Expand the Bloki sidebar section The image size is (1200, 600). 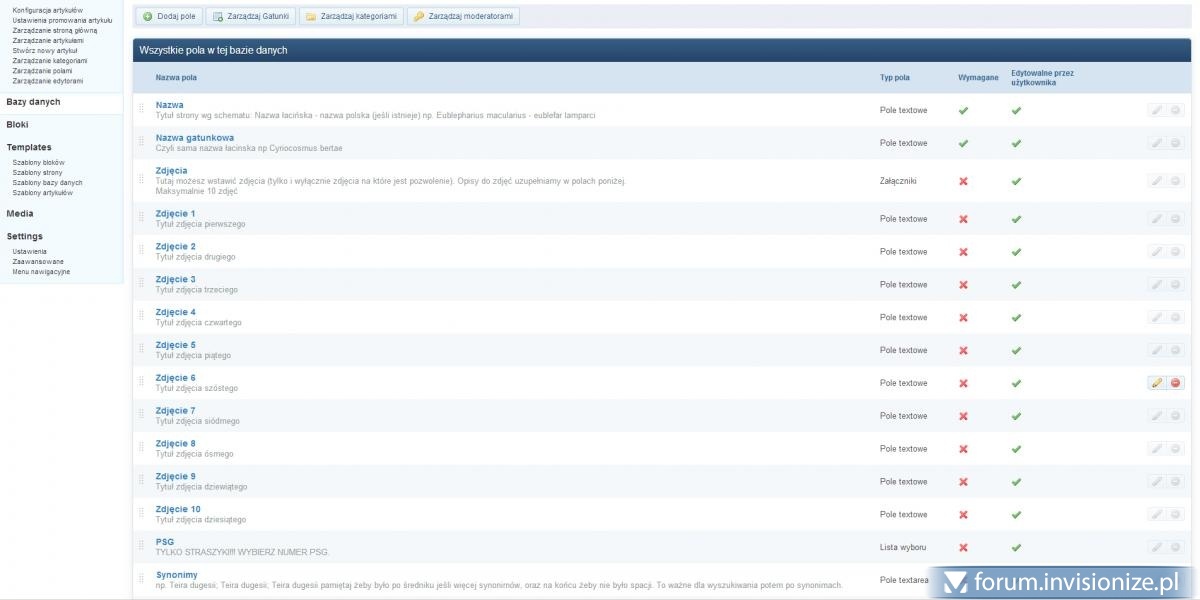click(17, 125)
